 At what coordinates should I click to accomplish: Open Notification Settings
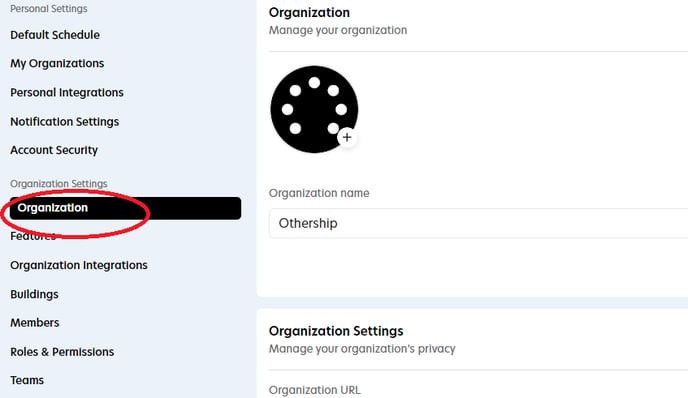[64, 122]
